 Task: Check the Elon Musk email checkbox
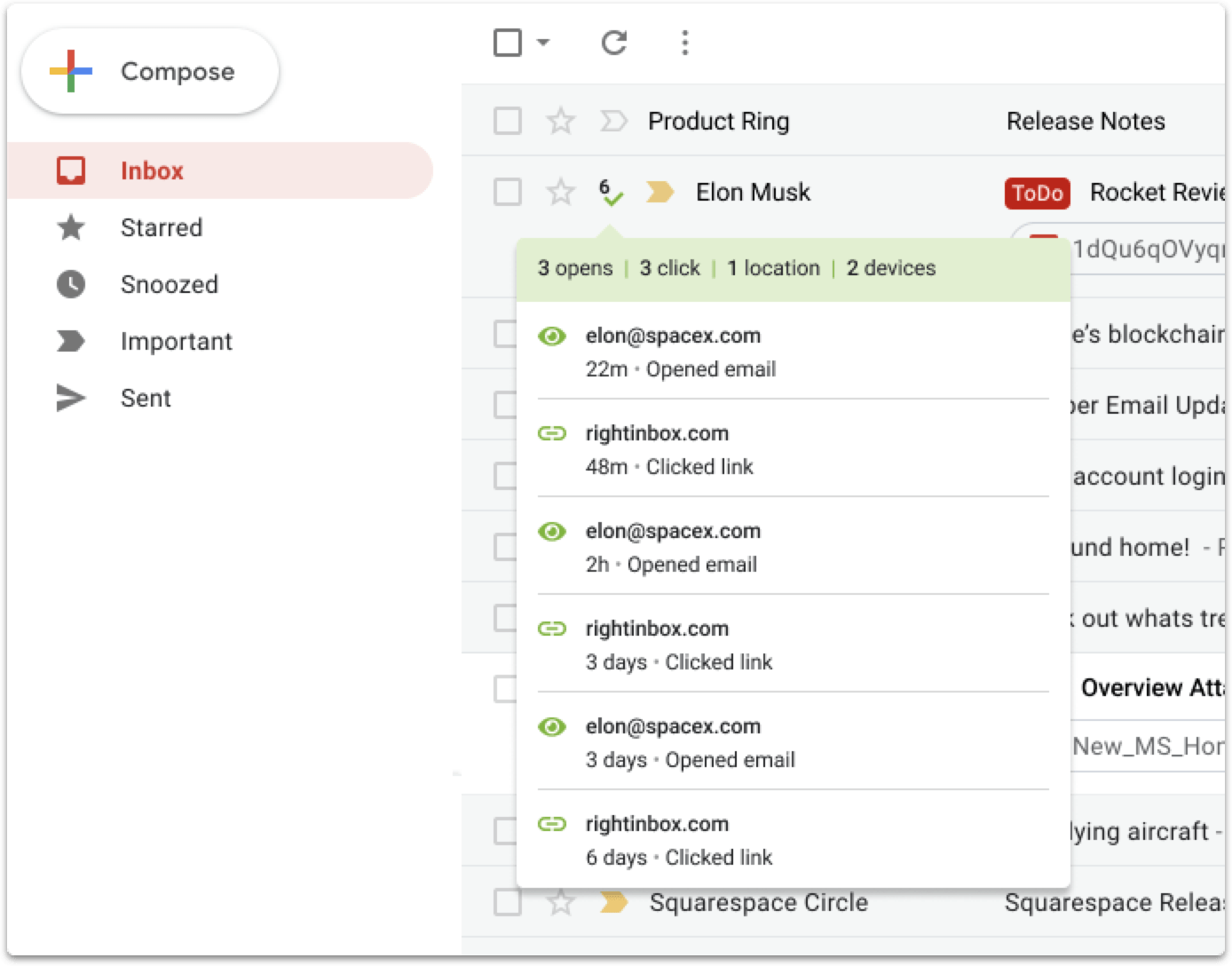tap(508, 191)
